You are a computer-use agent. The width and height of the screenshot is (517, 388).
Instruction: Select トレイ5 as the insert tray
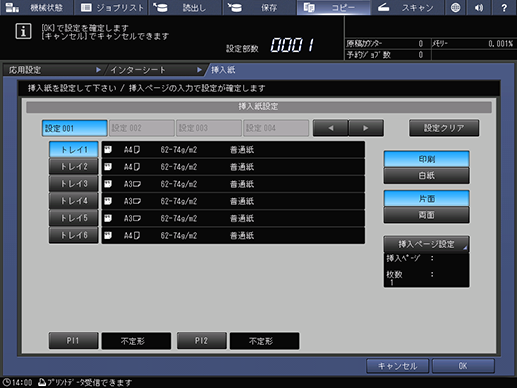pos(74,218)
